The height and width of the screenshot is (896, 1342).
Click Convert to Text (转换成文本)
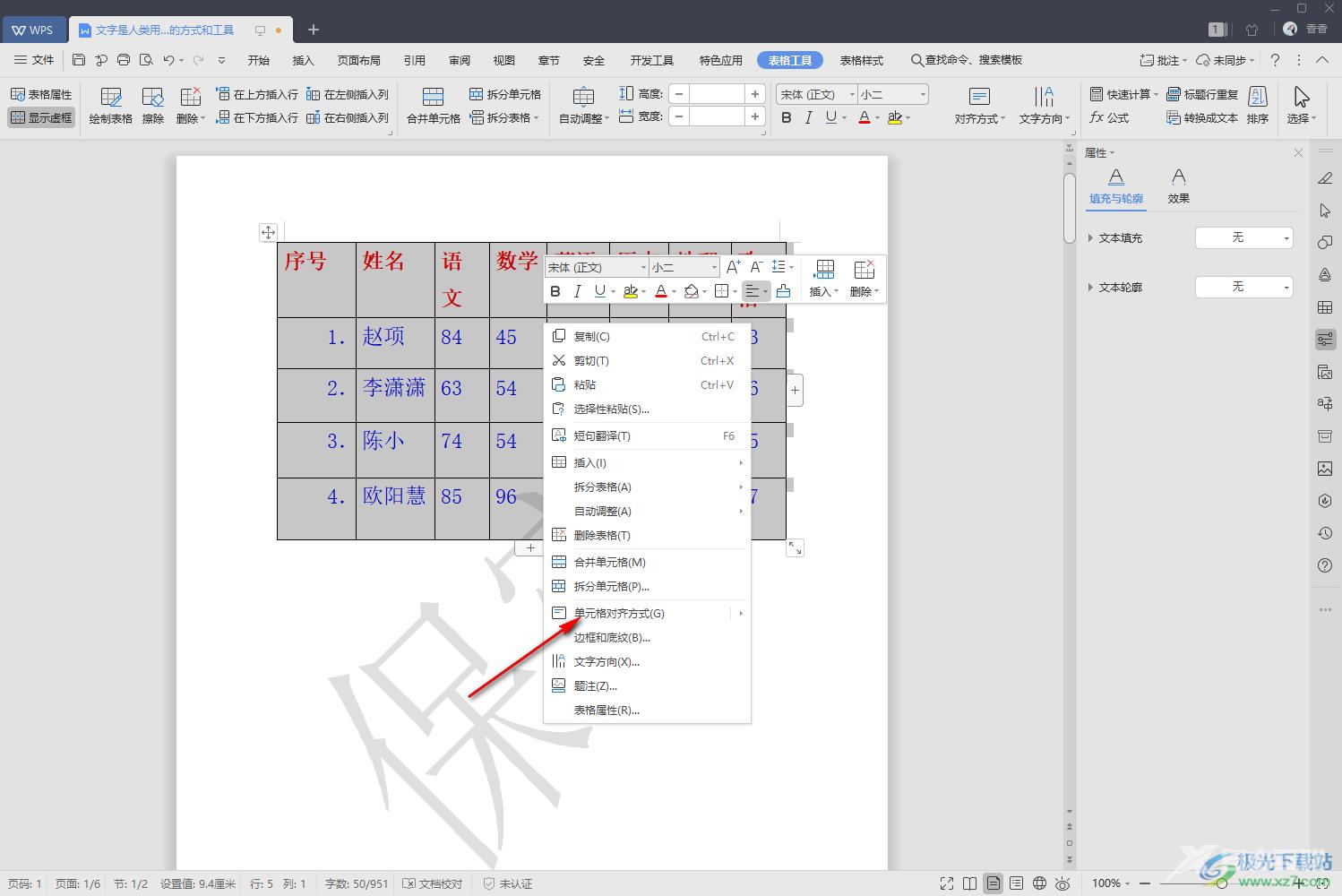tap(1202, 117)
